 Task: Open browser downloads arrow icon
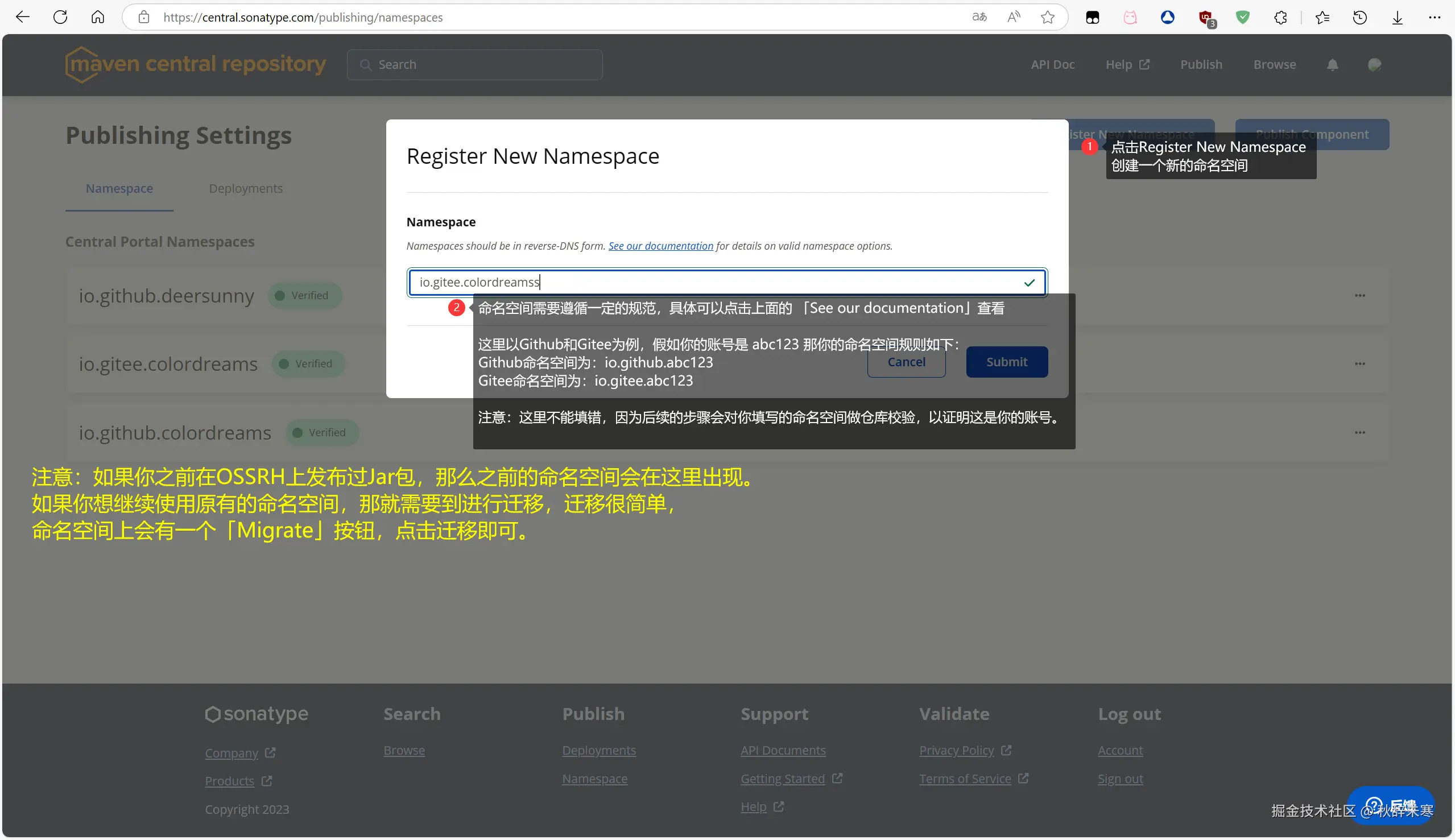[x=1398, y=17]
